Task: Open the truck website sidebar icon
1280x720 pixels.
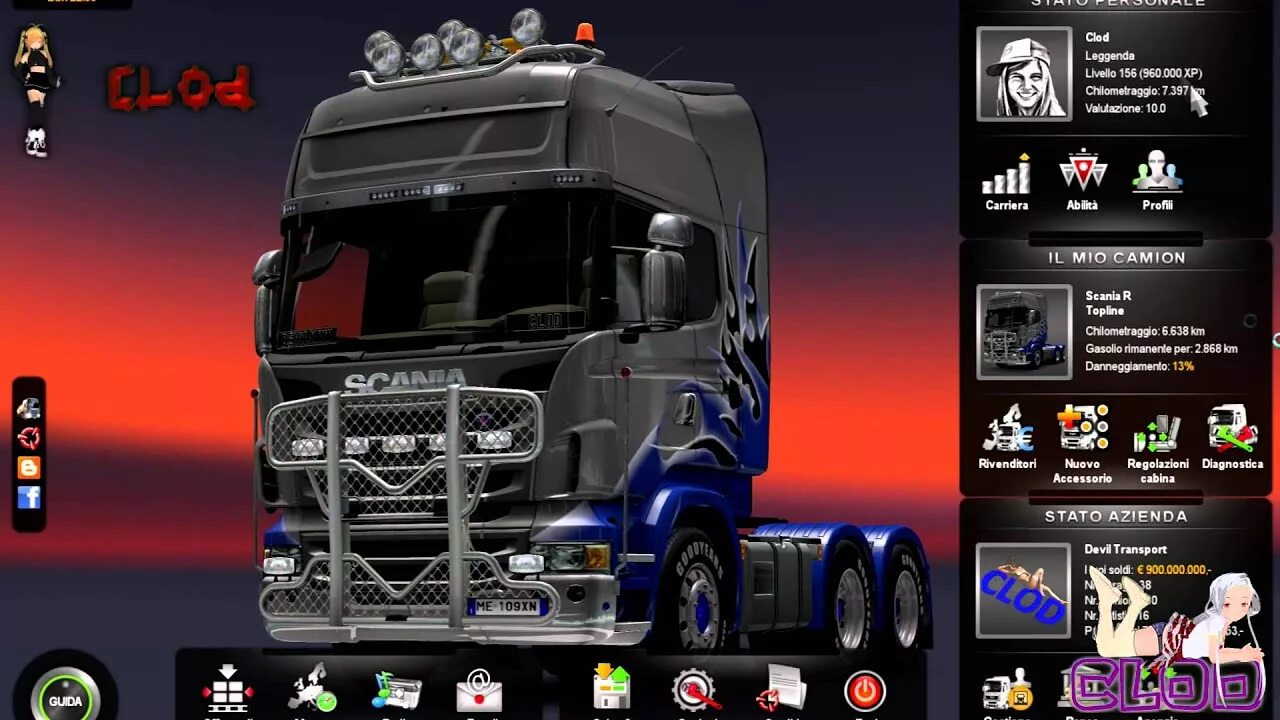Action: coord(29,408)
